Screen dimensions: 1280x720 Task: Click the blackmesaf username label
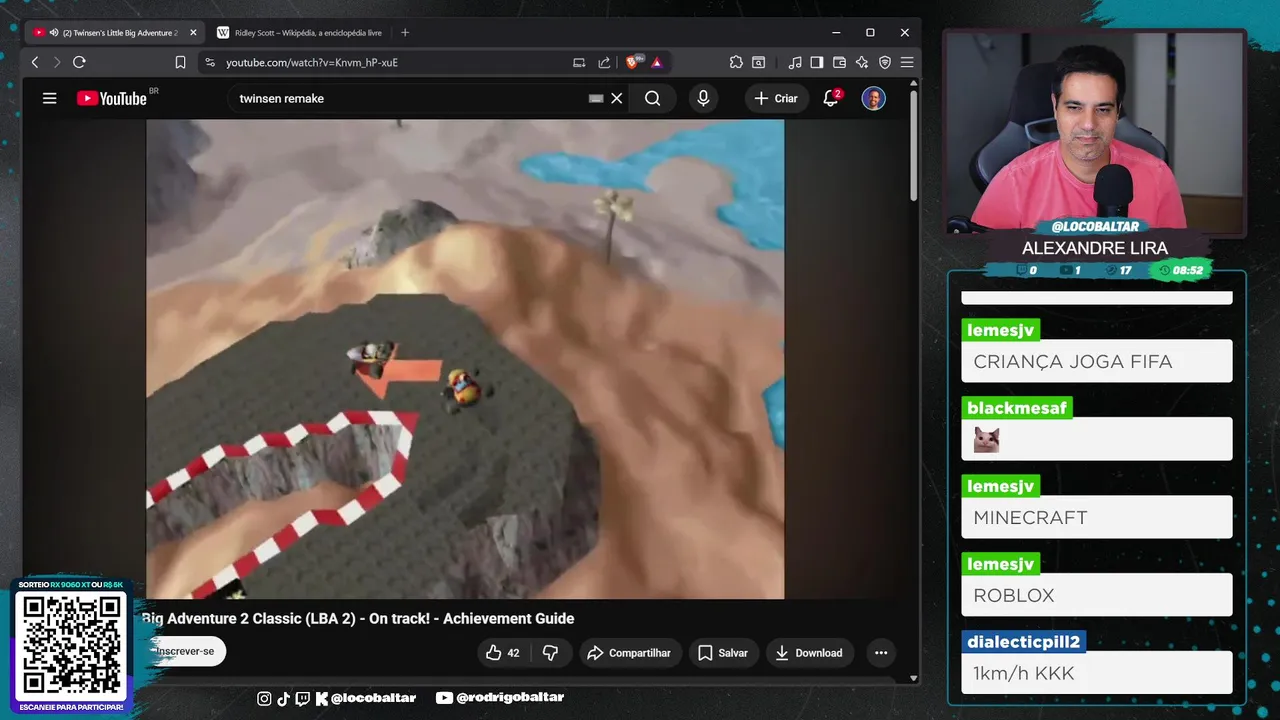click(1017, 408)
